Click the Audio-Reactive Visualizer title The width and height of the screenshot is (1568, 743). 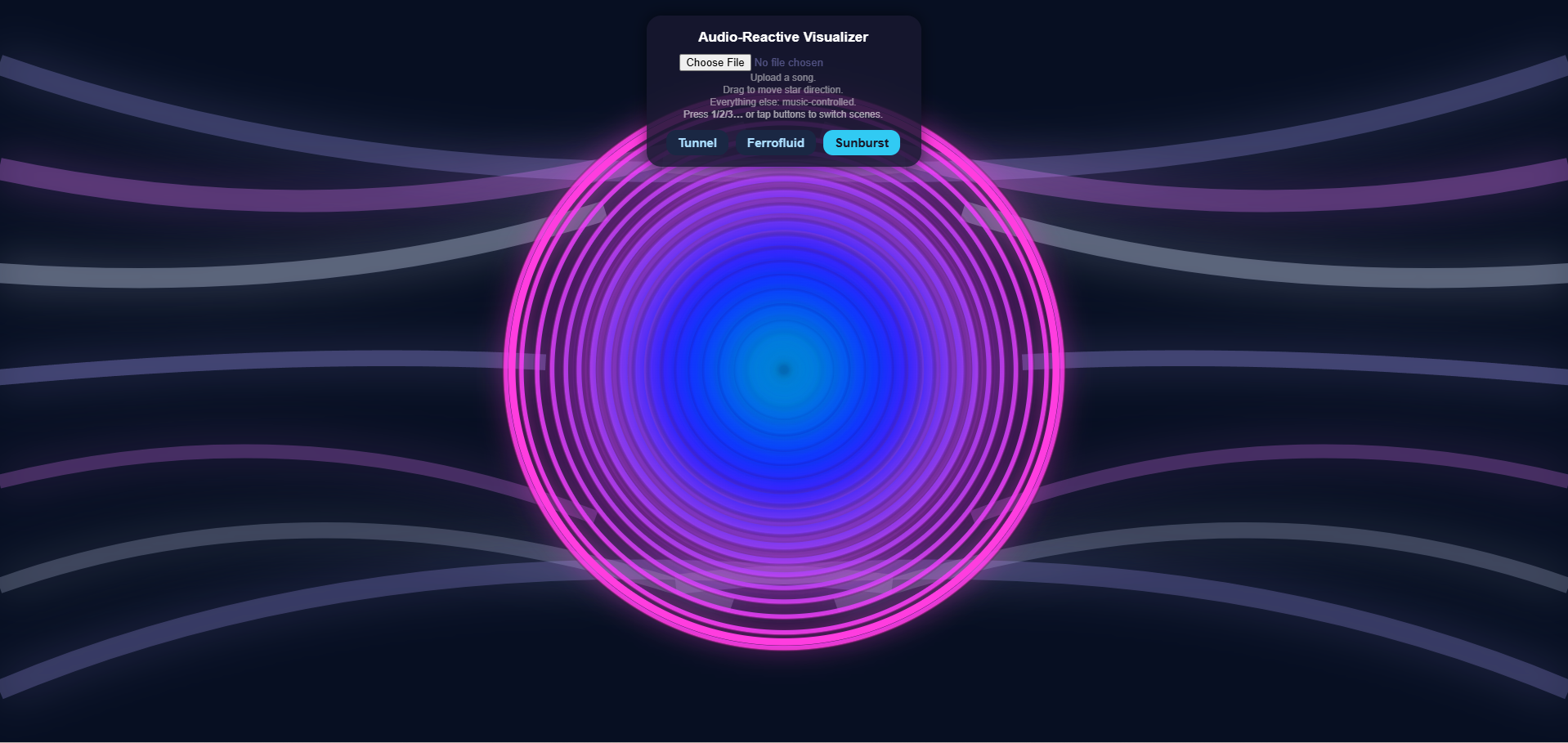782,37
